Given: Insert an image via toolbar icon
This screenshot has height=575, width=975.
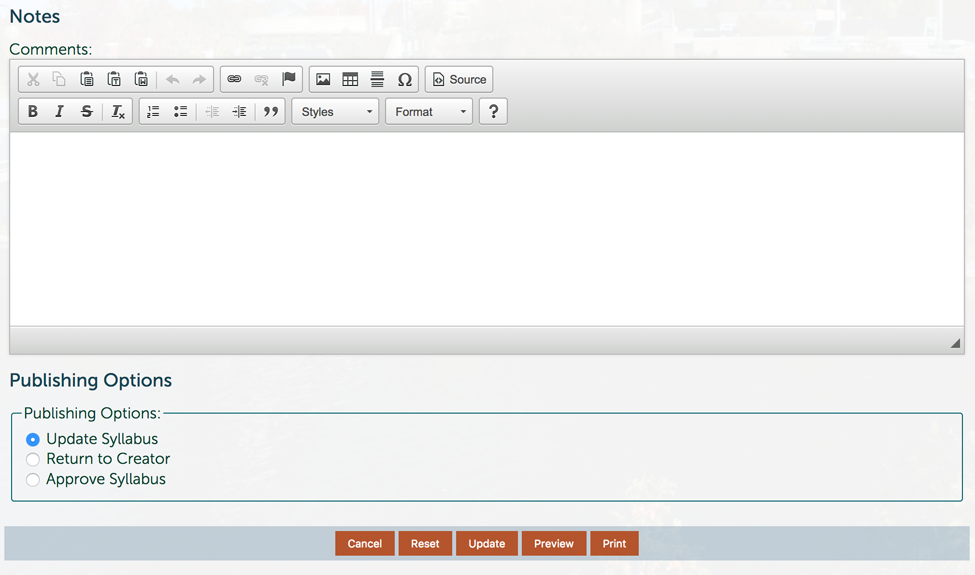Looking at the screenshot, I should [323, 80].
